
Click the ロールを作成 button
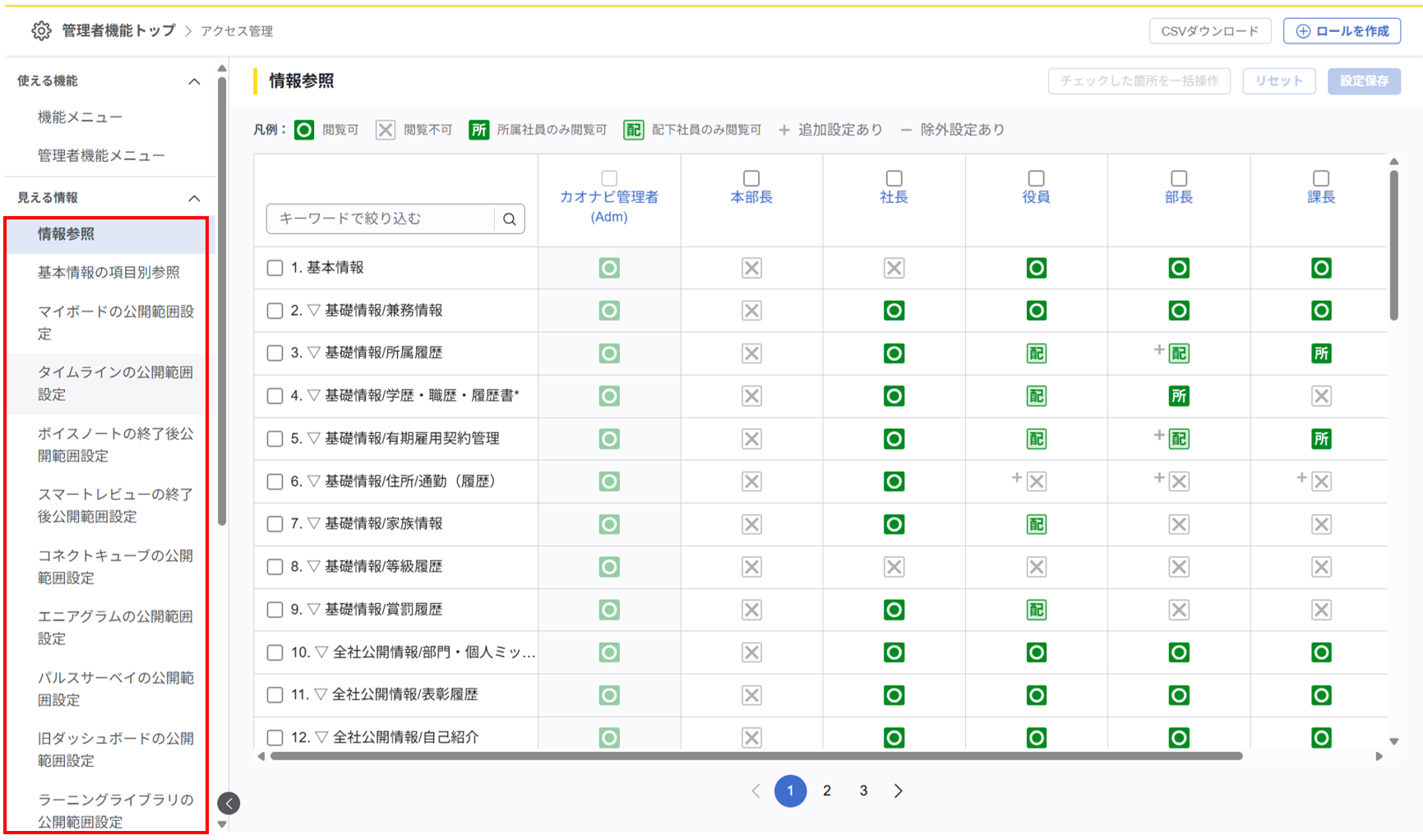coord(1342,31)
